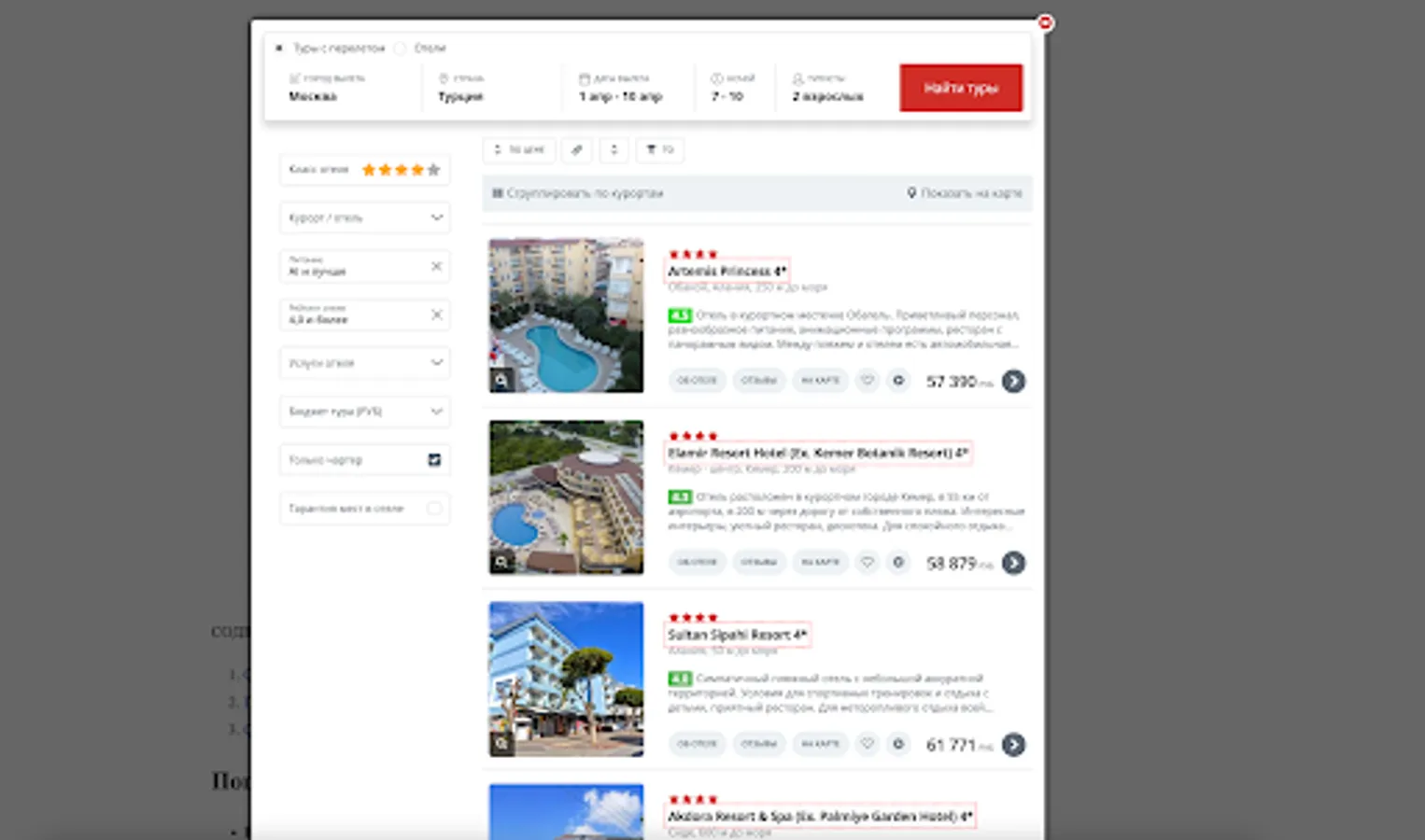Set hotel class to five stars

coord(433,170)
